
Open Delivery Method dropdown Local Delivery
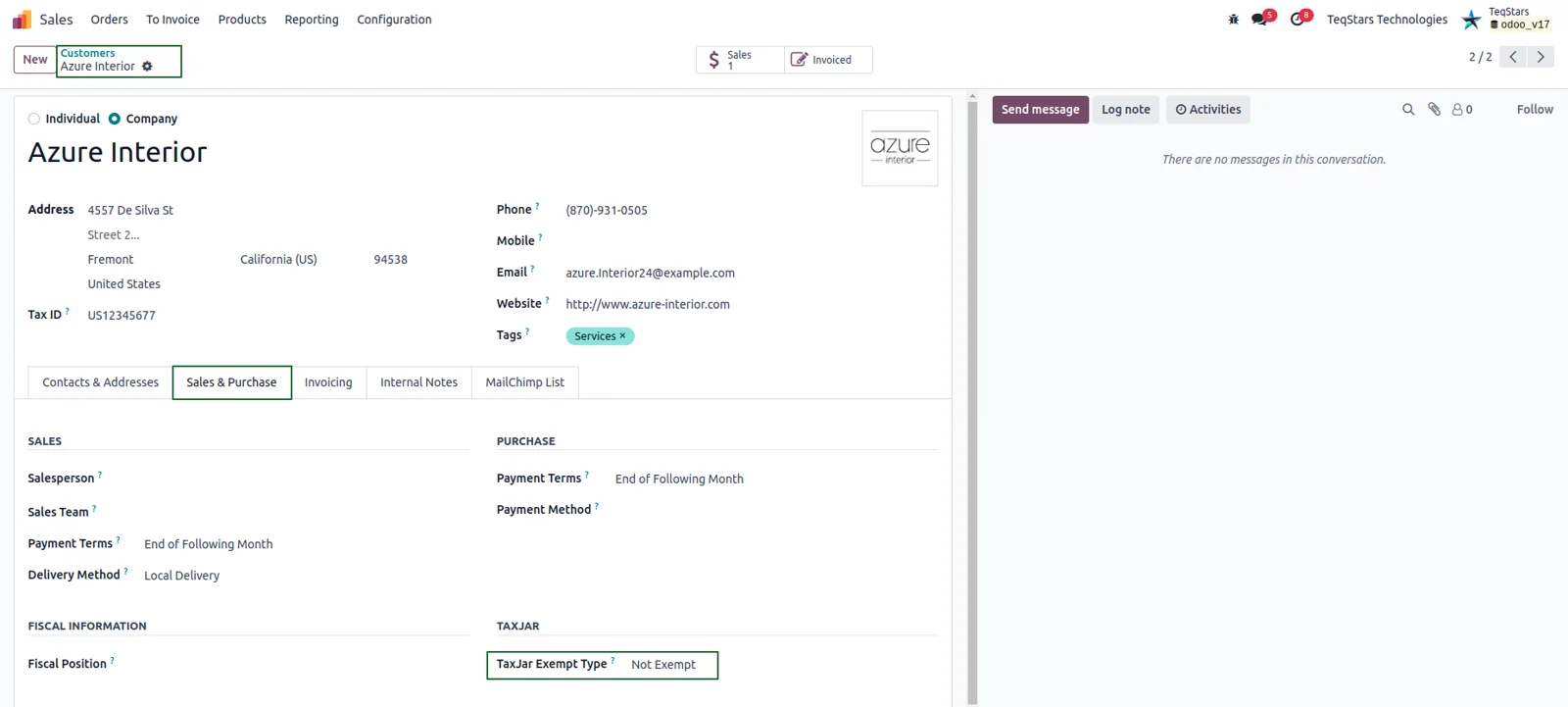tap(306, 576)
